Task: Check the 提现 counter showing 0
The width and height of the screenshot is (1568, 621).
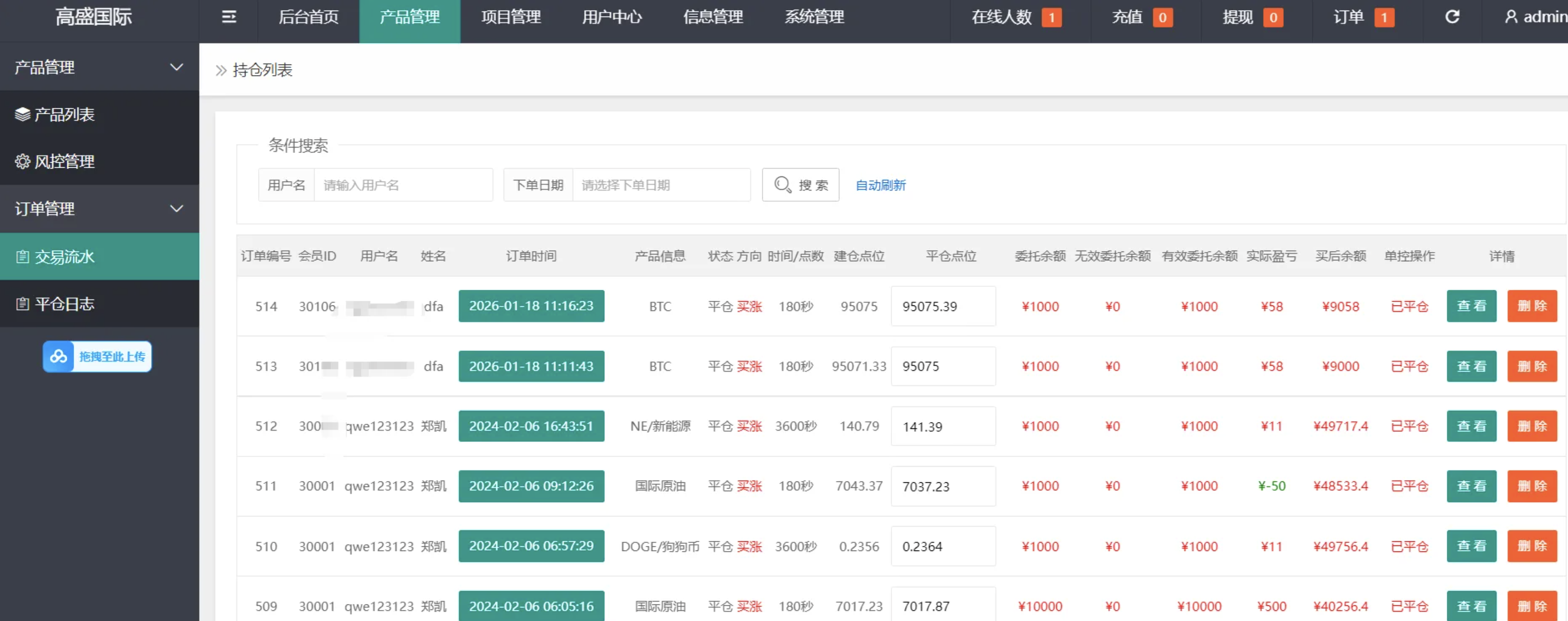Action: pos(1273,17)
